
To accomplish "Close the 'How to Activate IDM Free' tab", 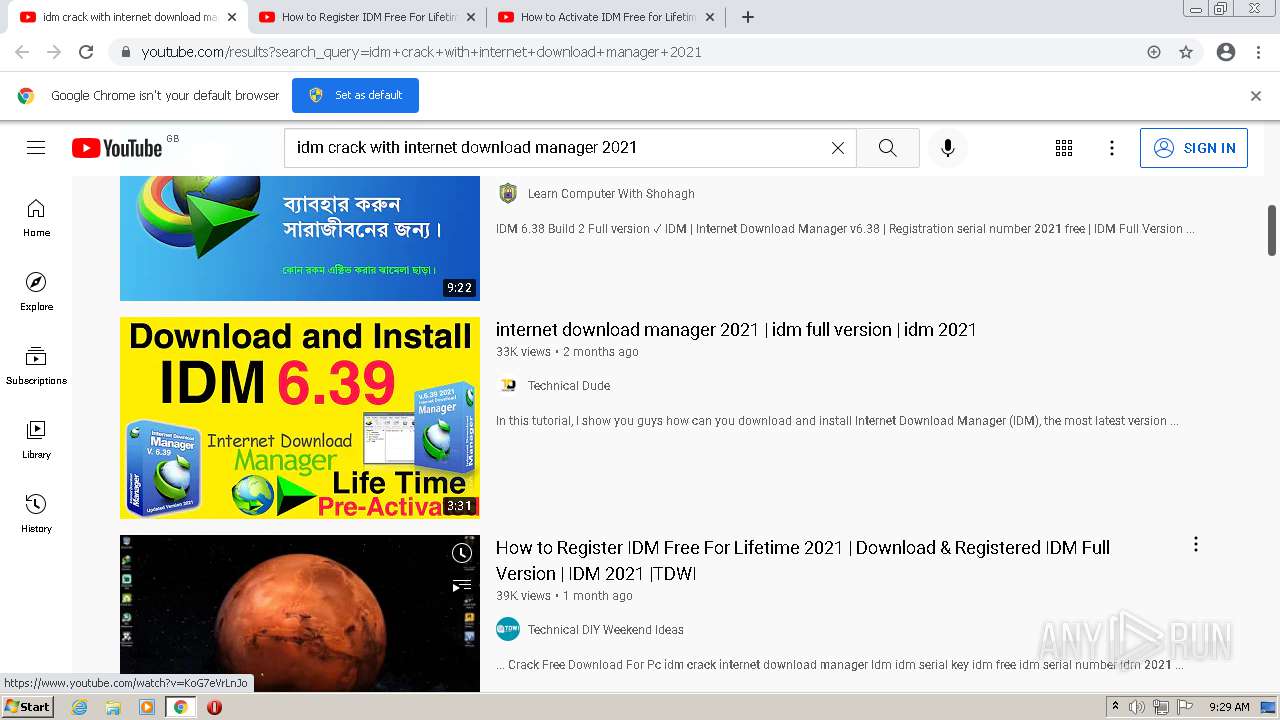I will (x=710, y=17).
